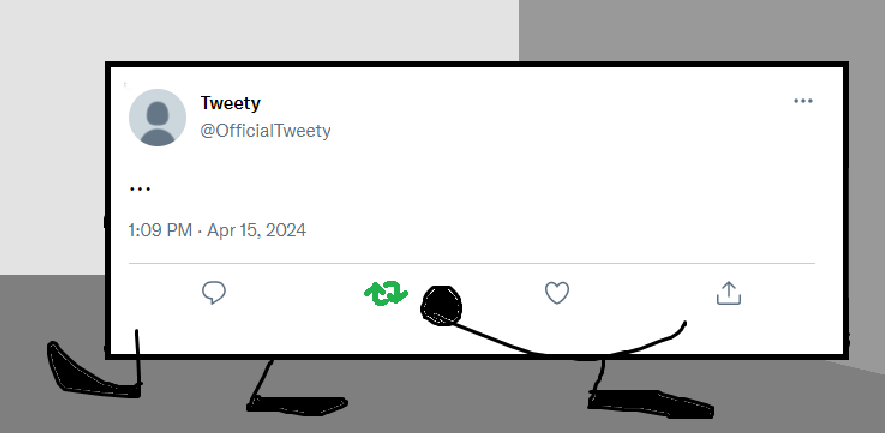Open the three-dot more options menu
The image size is (885, 433).
[802, 101]
